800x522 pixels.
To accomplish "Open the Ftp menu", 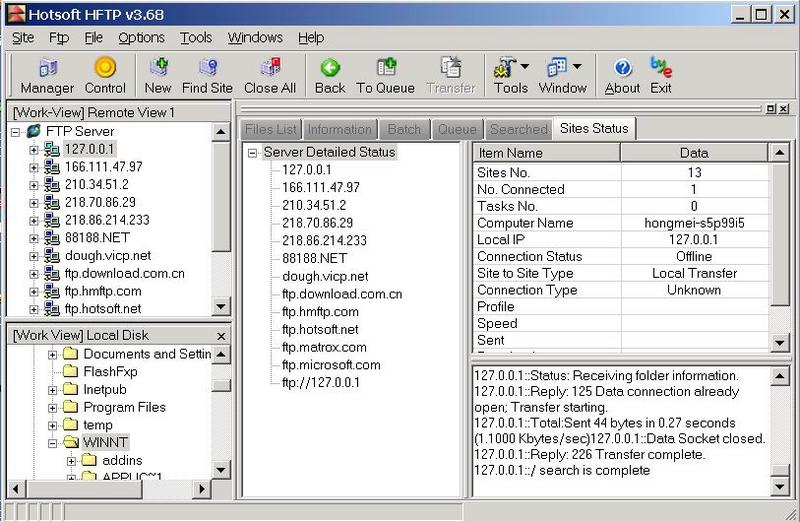I will click(x=59, y=38).
